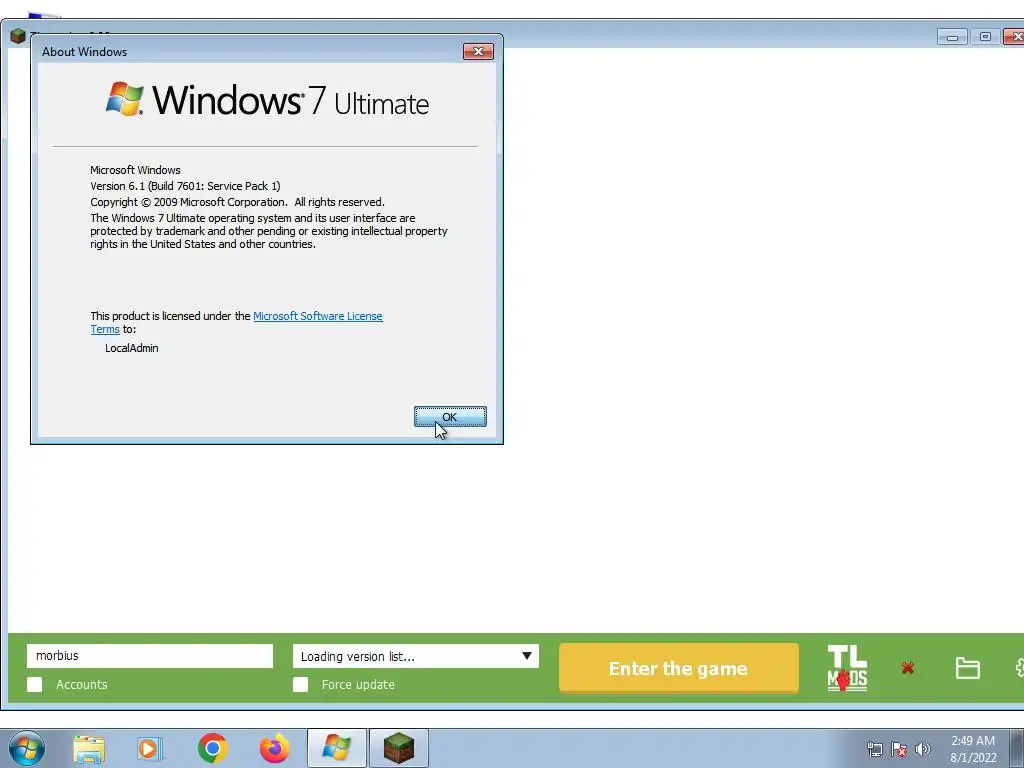
Task: Click Enter the game button
Action: pos(679,668)
